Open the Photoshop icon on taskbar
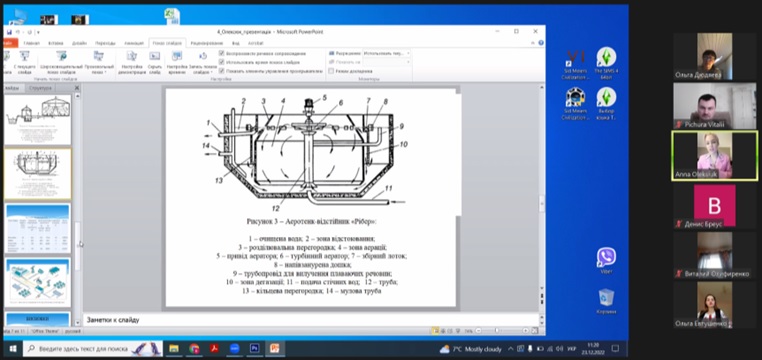This screenshot has width=762, height=360. pyautogui.click(x=255, y=348)
